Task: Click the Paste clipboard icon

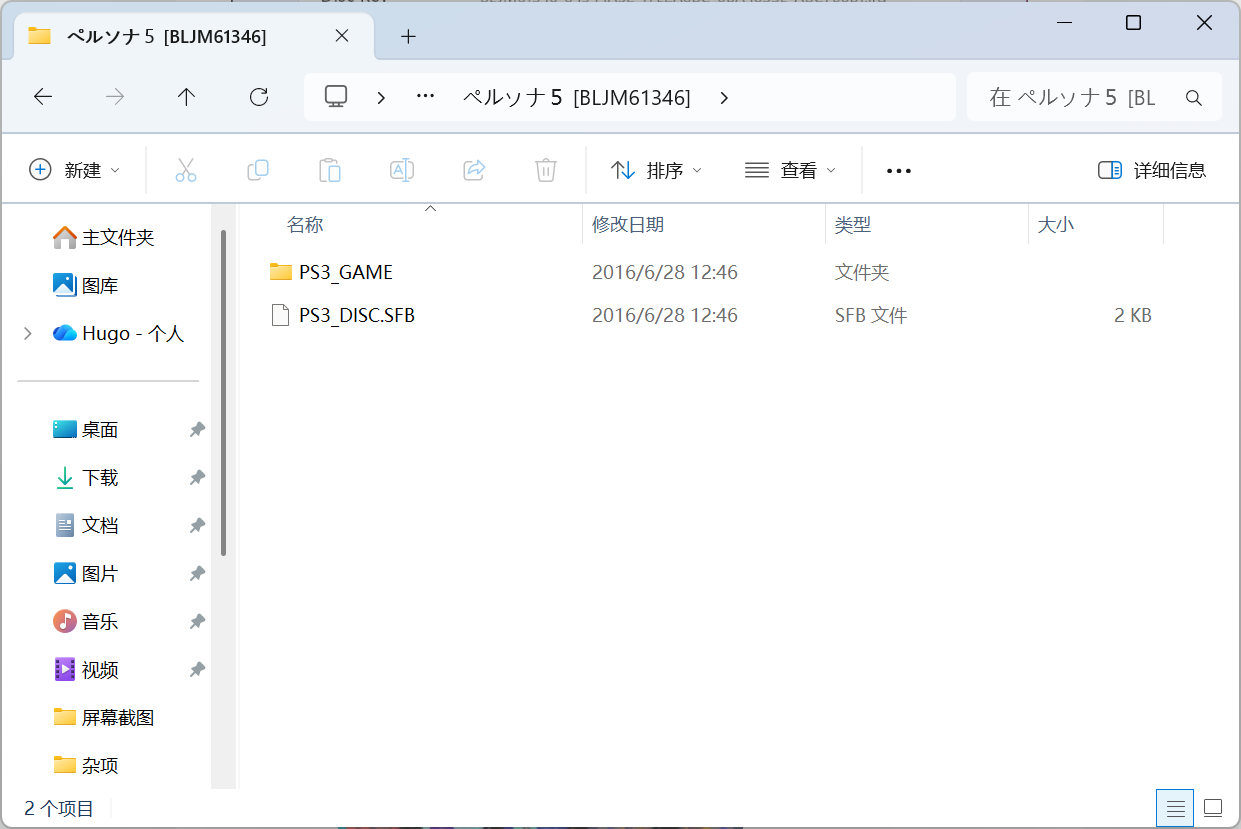Action: (330, 170)
